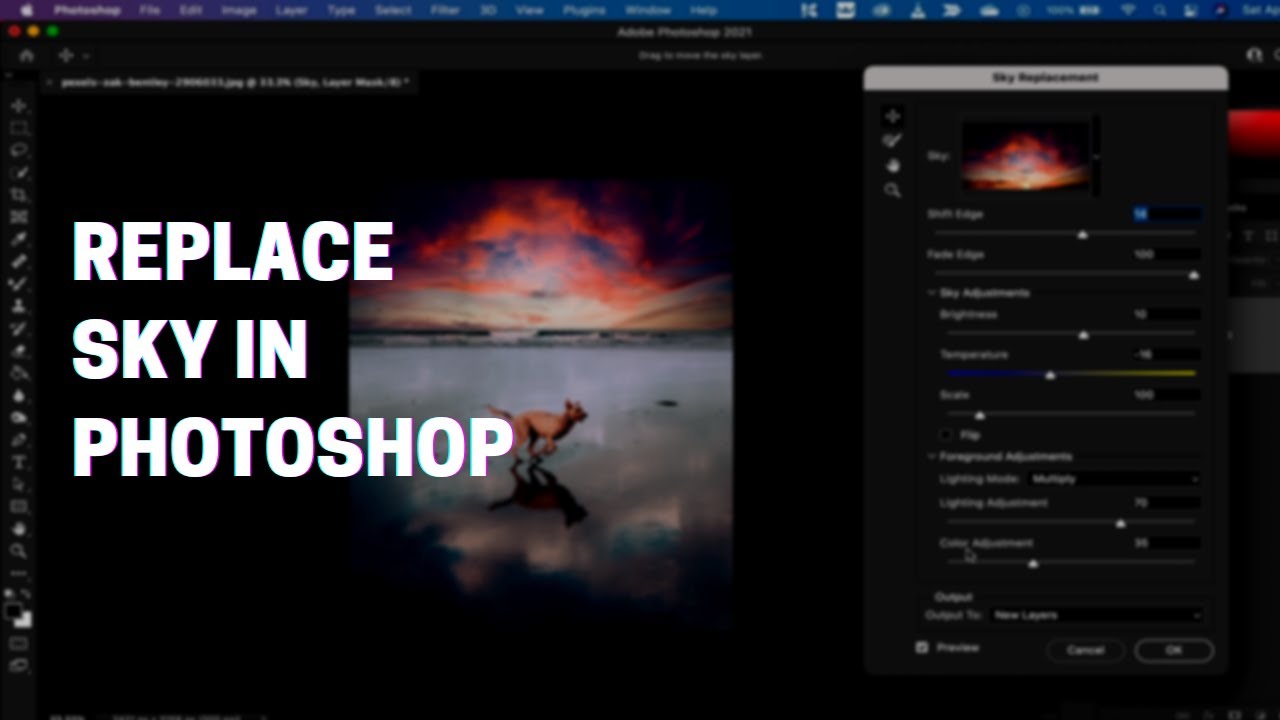Open the Layer menu
The width and height of the screenshot is (1280, 720).
point(291,10)
